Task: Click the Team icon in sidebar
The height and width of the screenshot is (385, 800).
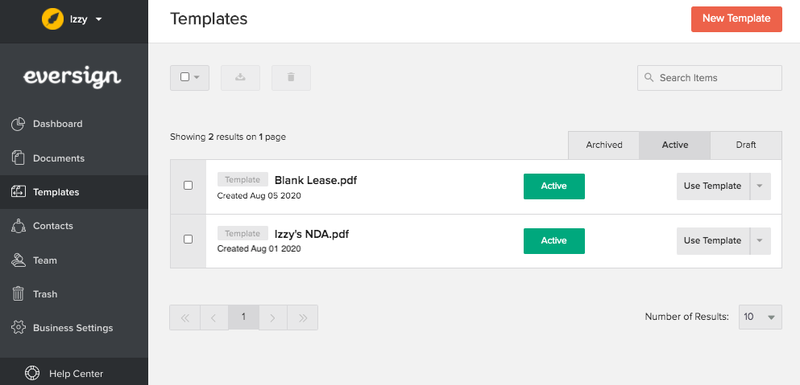Action: coord(18,260)
